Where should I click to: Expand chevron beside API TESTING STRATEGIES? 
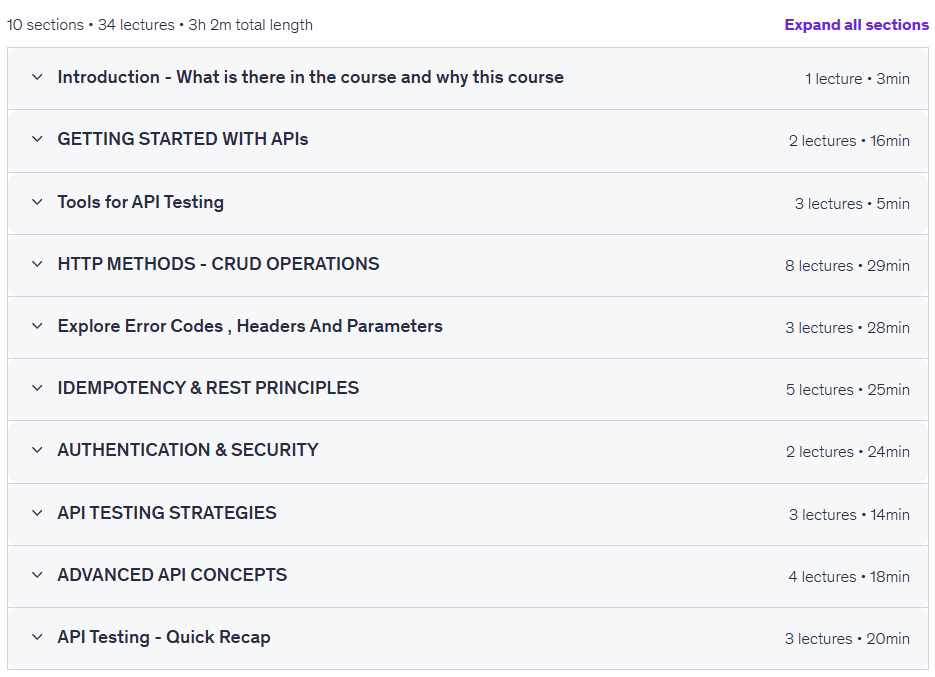click(37, 513)
